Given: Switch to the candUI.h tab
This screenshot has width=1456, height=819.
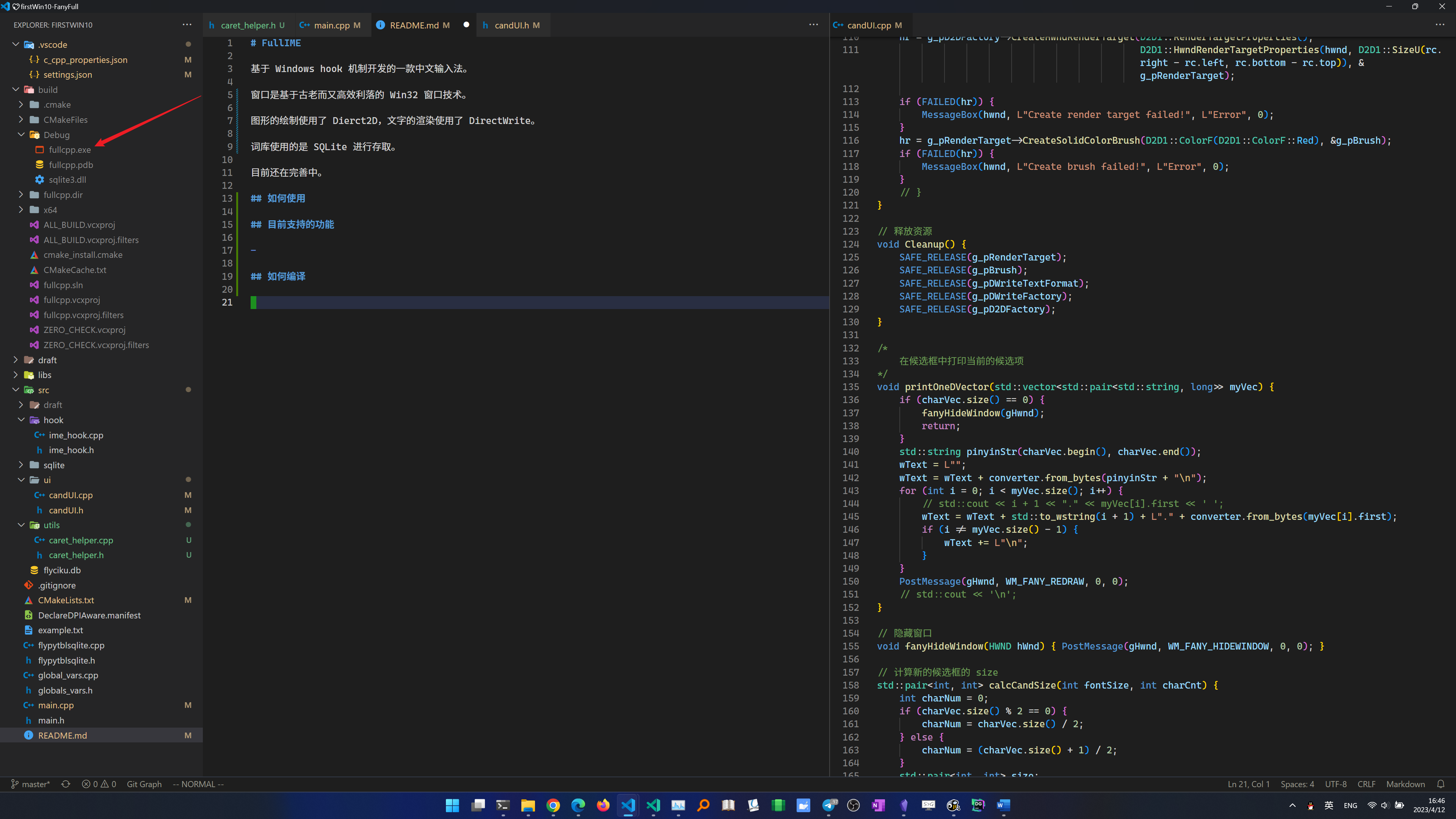Looking at the screenshot, I should click(511, 25).
